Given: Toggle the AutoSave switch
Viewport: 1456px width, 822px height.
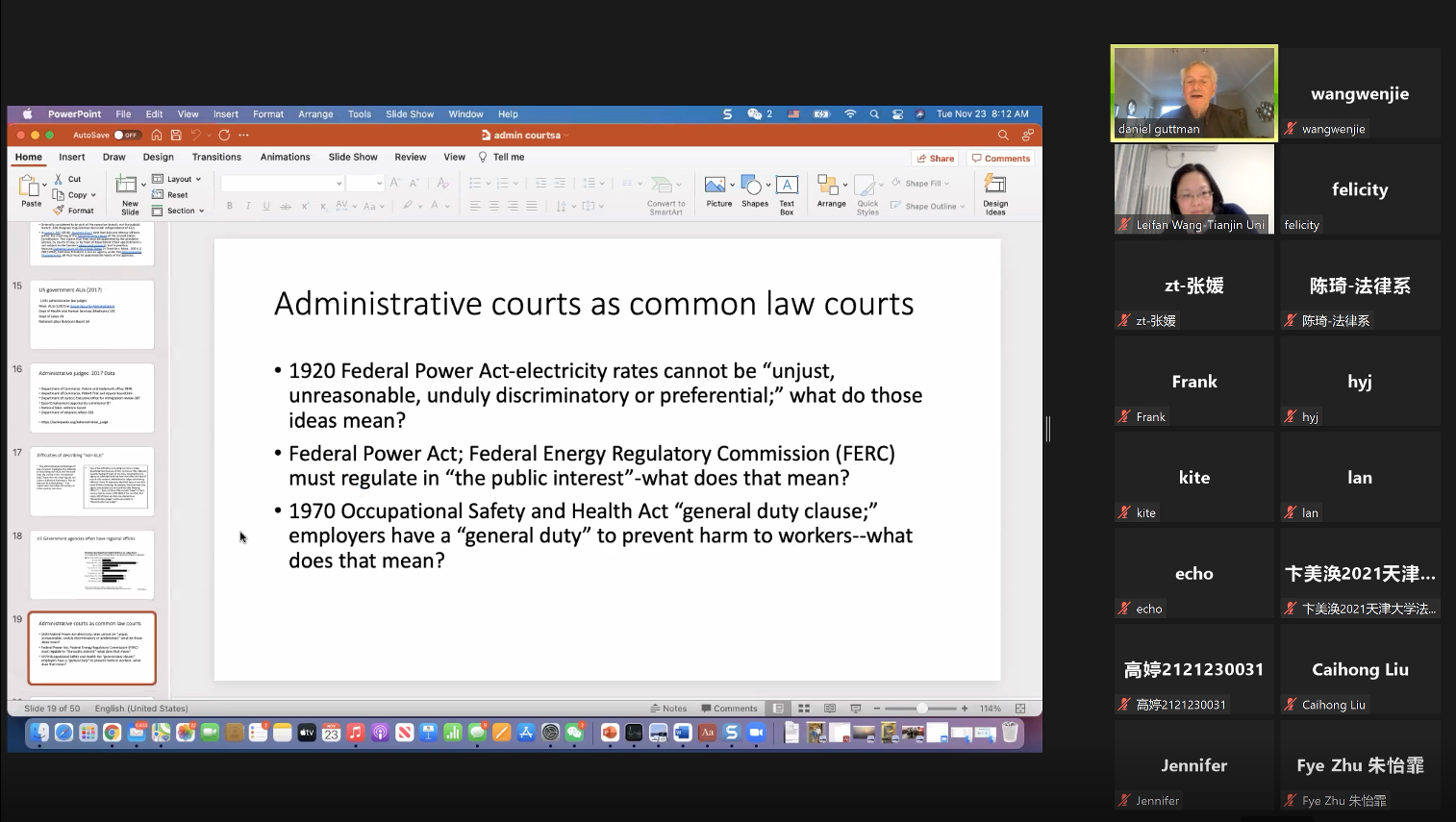Looking at the screenshot, I should [x=126, y=136].
